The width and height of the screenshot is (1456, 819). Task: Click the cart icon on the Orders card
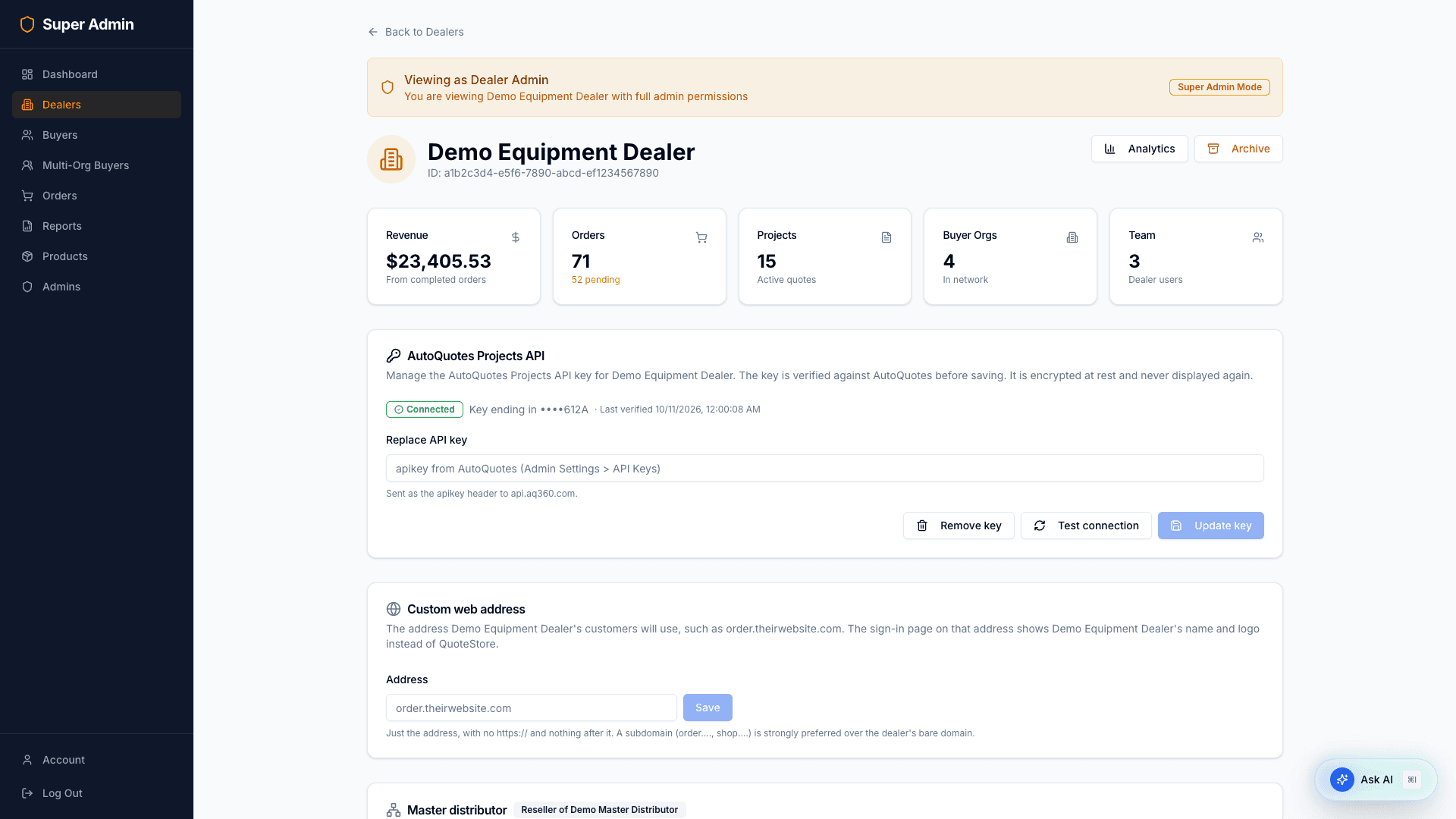click(x=701, y=237)
